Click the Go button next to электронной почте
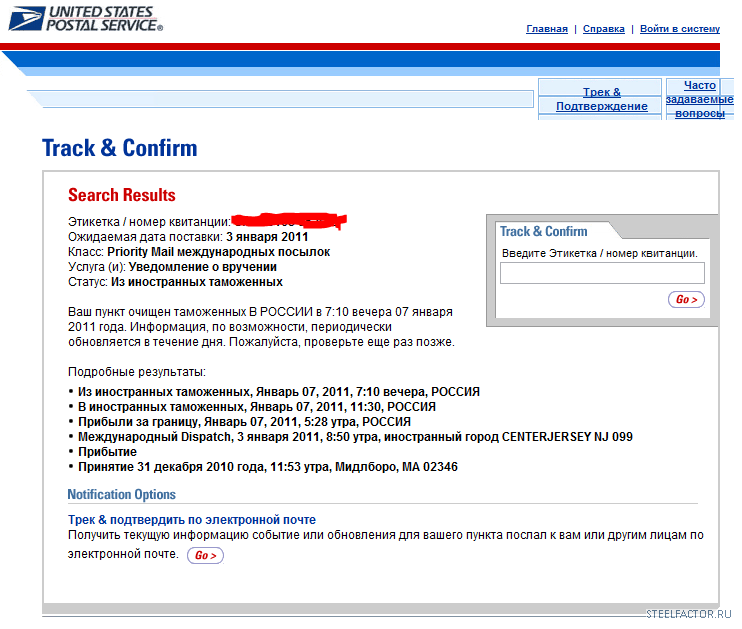The image size is (742, 629). coord(205,555)
